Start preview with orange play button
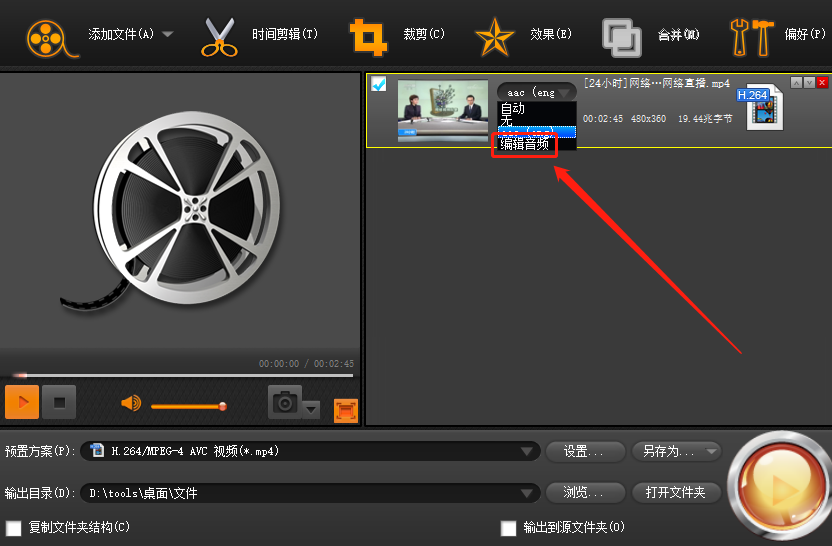The image size is (832, 546). point(22,402)
